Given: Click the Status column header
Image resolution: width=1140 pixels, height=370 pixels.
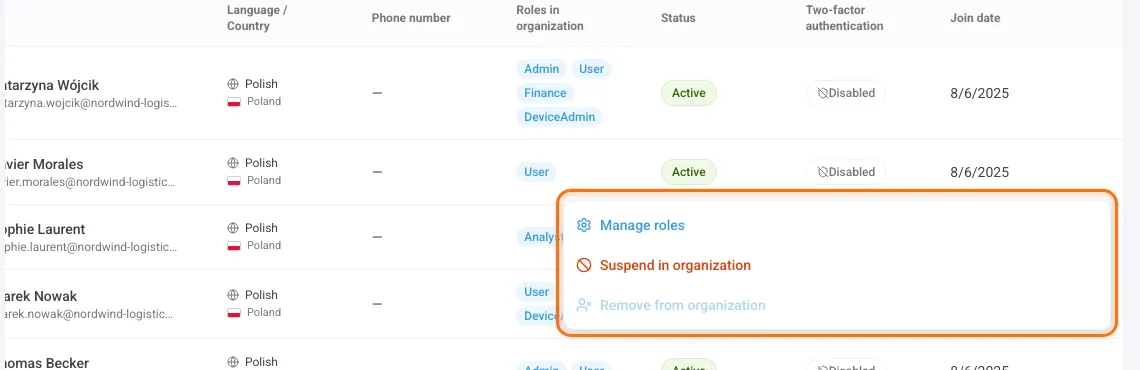Looking at the screenshot, I should [x=678, y=18].
